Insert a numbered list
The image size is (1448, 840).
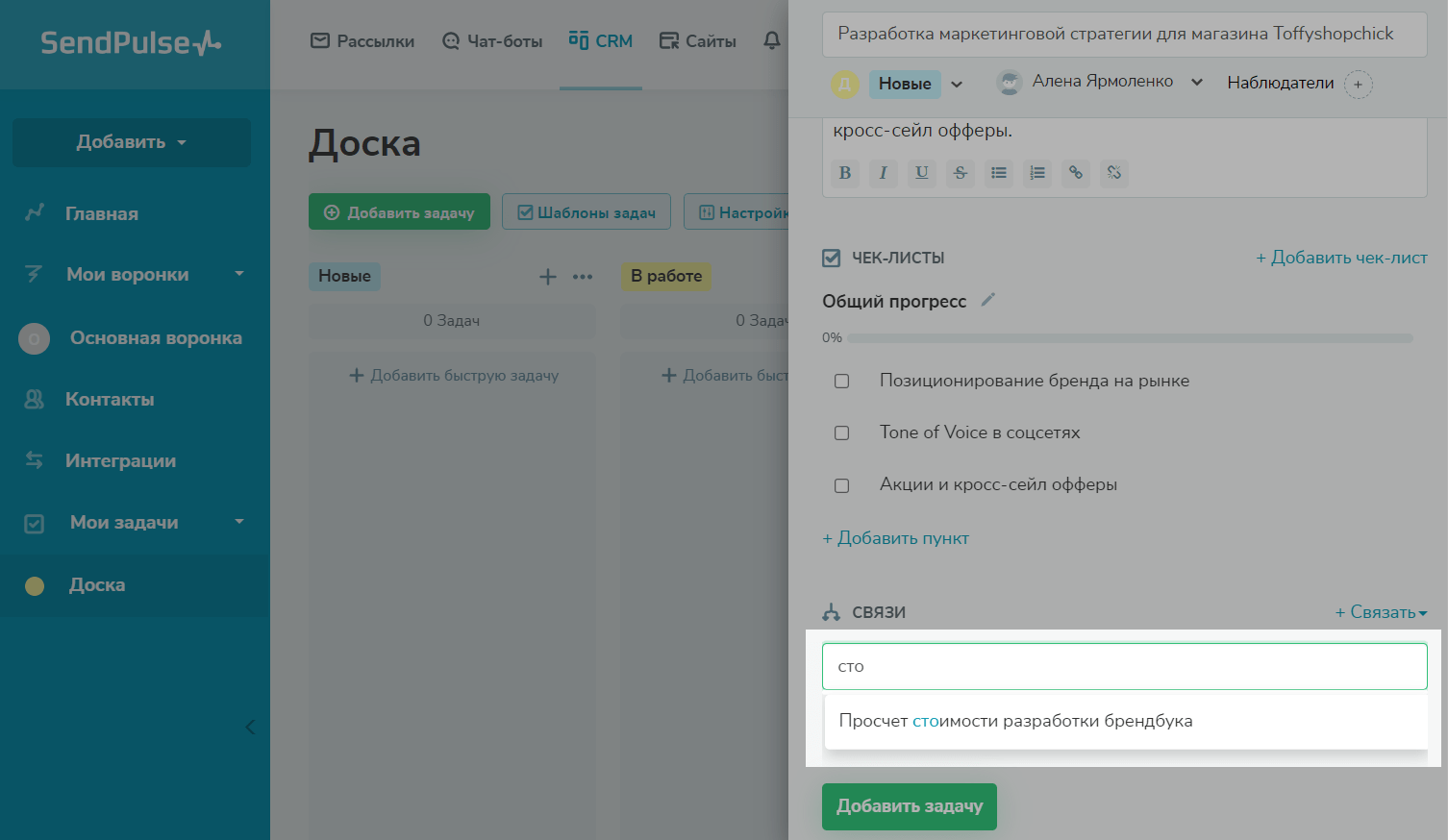click(x=1036, y=173)
